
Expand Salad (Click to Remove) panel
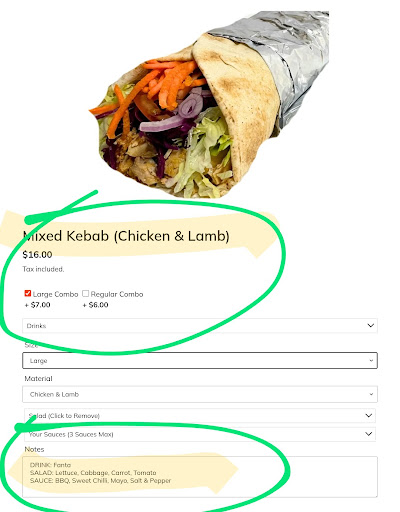(x=200, y=416)
